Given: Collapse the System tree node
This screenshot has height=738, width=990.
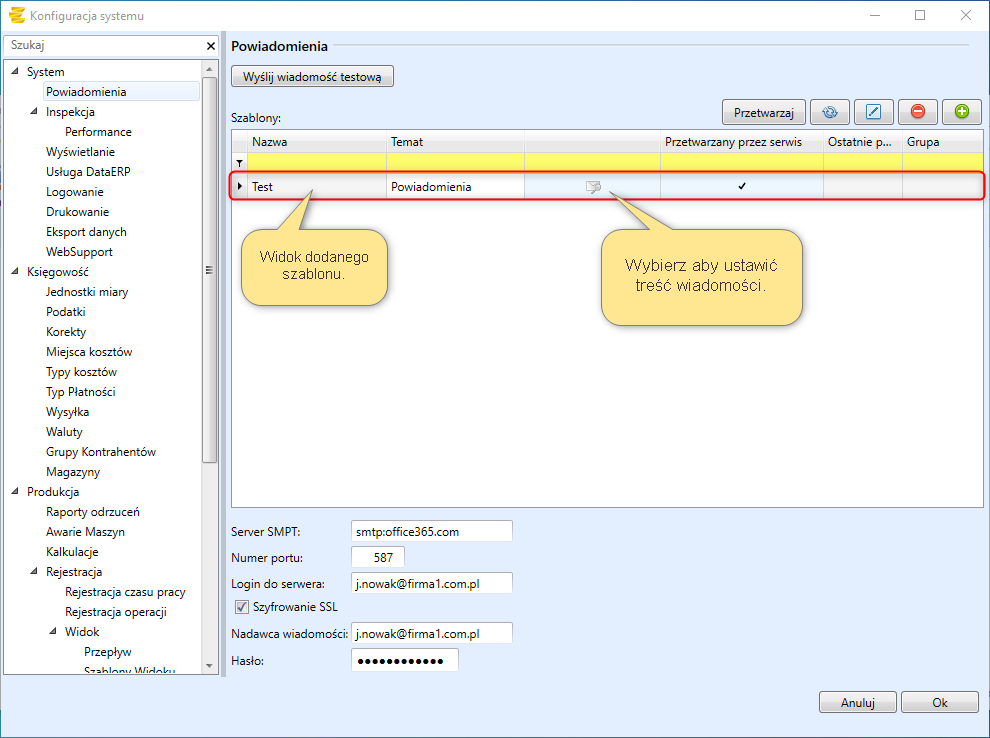Looking at the screenshot, I should tap(15, 72).
